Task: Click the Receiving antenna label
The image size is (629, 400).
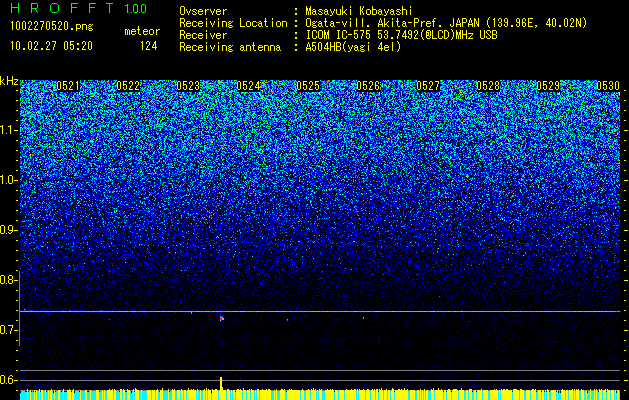Action: click(230, 47)
